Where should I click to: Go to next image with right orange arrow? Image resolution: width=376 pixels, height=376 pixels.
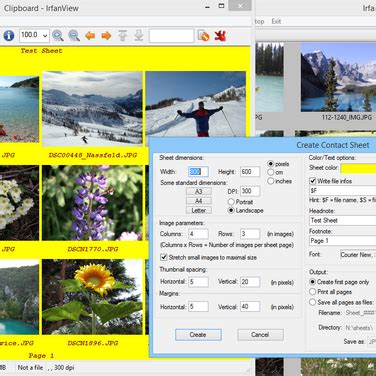coord(106,35)
